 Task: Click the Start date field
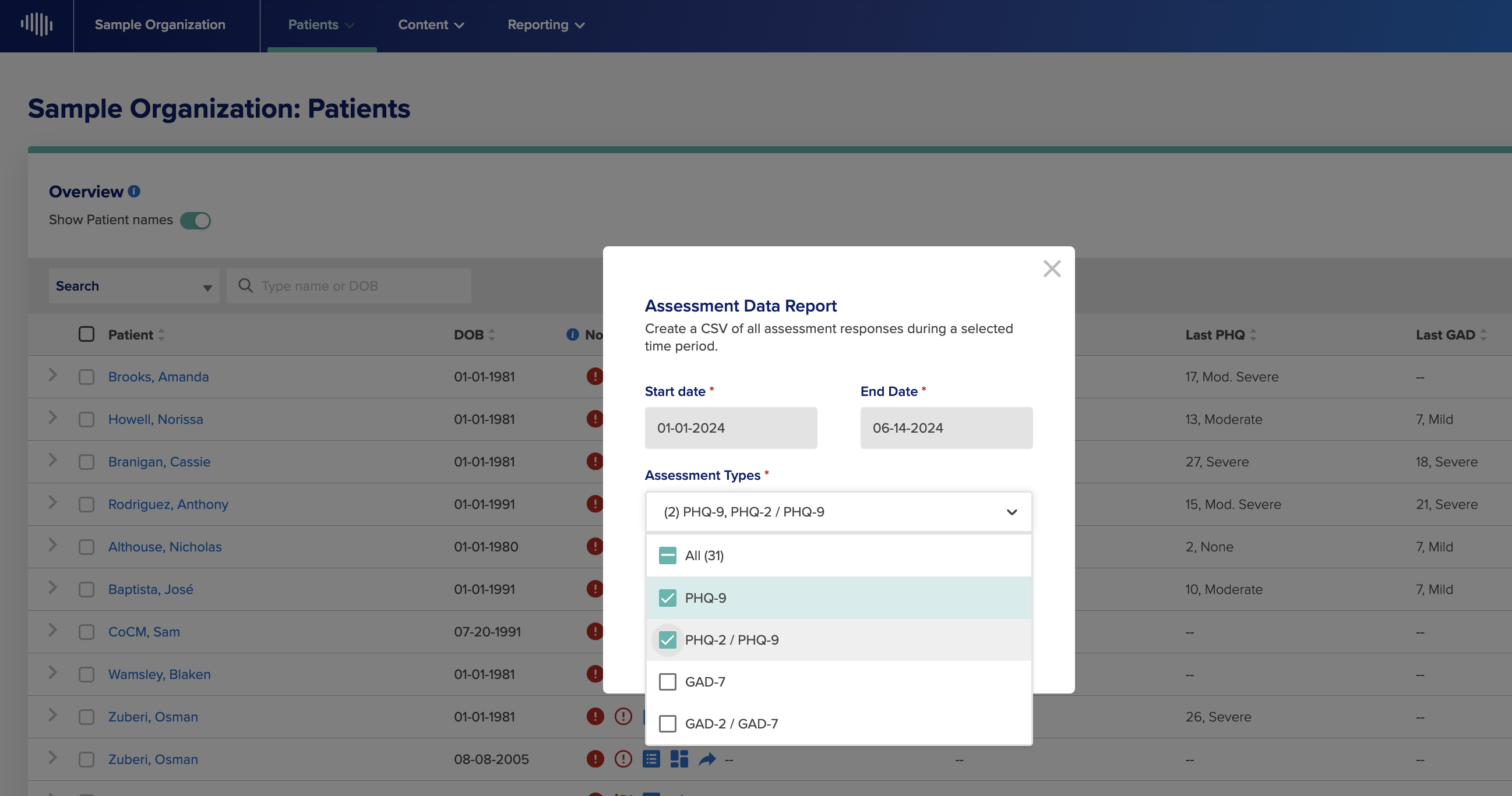731,428
